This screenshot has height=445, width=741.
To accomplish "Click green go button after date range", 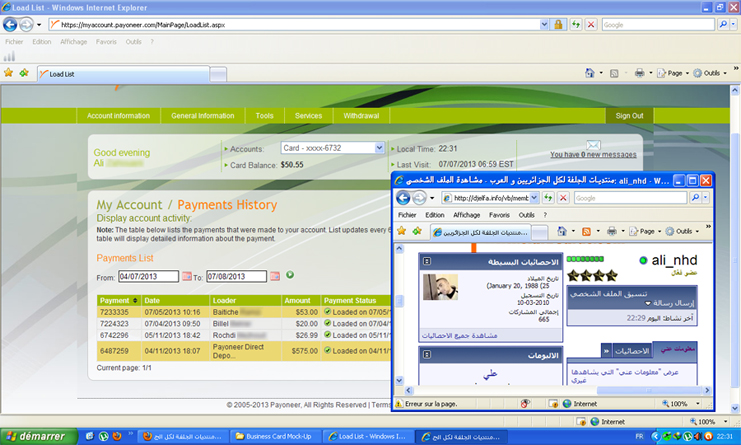I will 290,275.
